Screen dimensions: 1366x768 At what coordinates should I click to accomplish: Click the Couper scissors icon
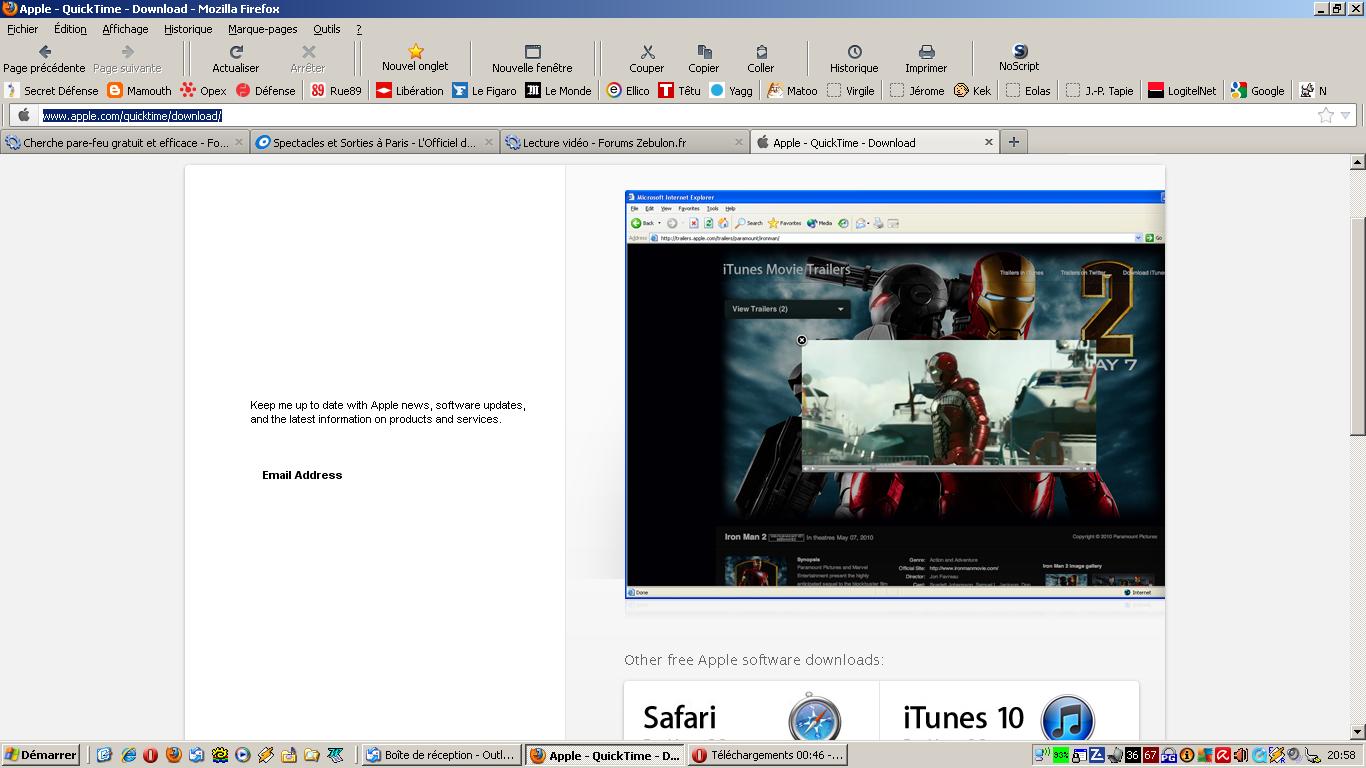647,59
